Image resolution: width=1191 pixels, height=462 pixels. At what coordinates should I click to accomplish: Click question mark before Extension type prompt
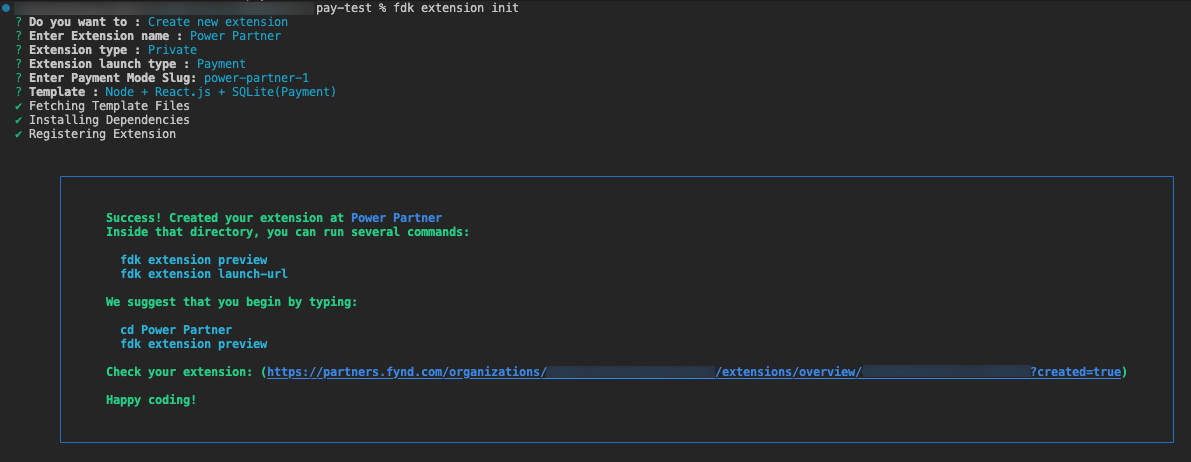[x=19, y=50]
